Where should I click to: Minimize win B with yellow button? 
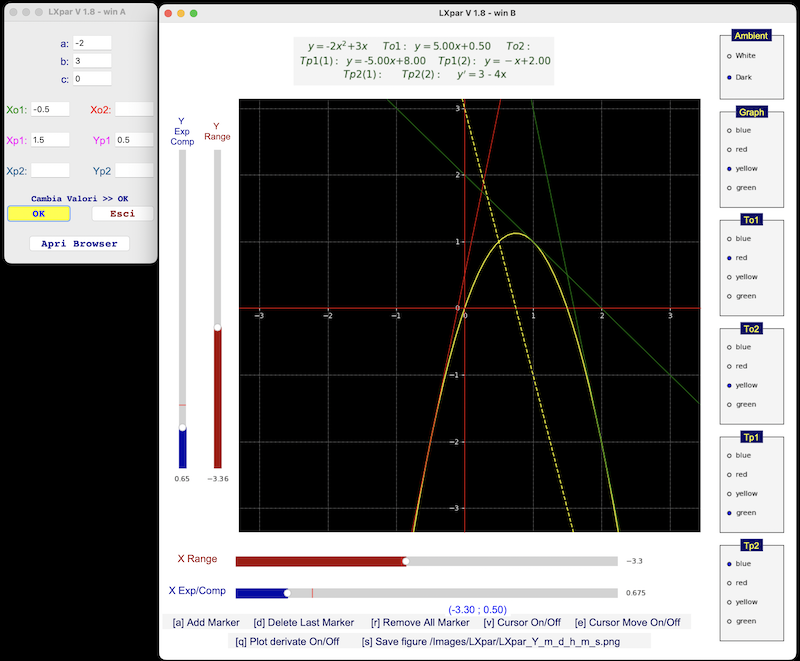click(x=181, y=13)
